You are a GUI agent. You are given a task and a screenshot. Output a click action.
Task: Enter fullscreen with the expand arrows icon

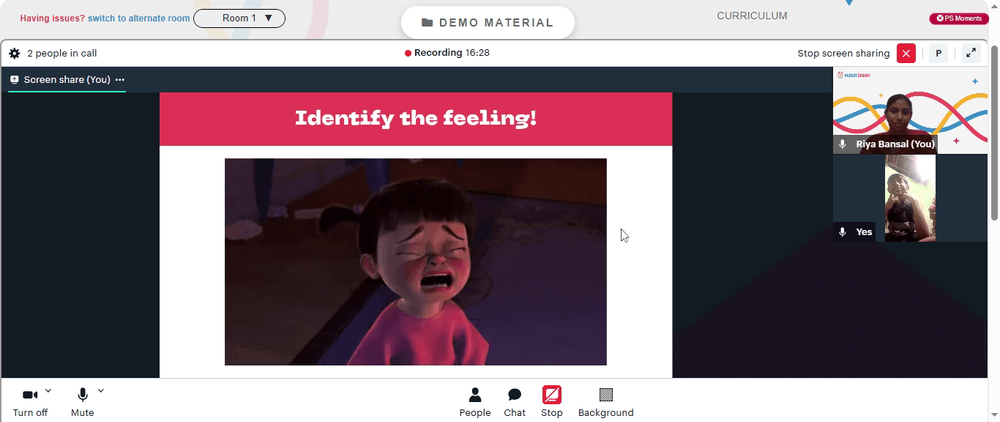pos(971,54)
